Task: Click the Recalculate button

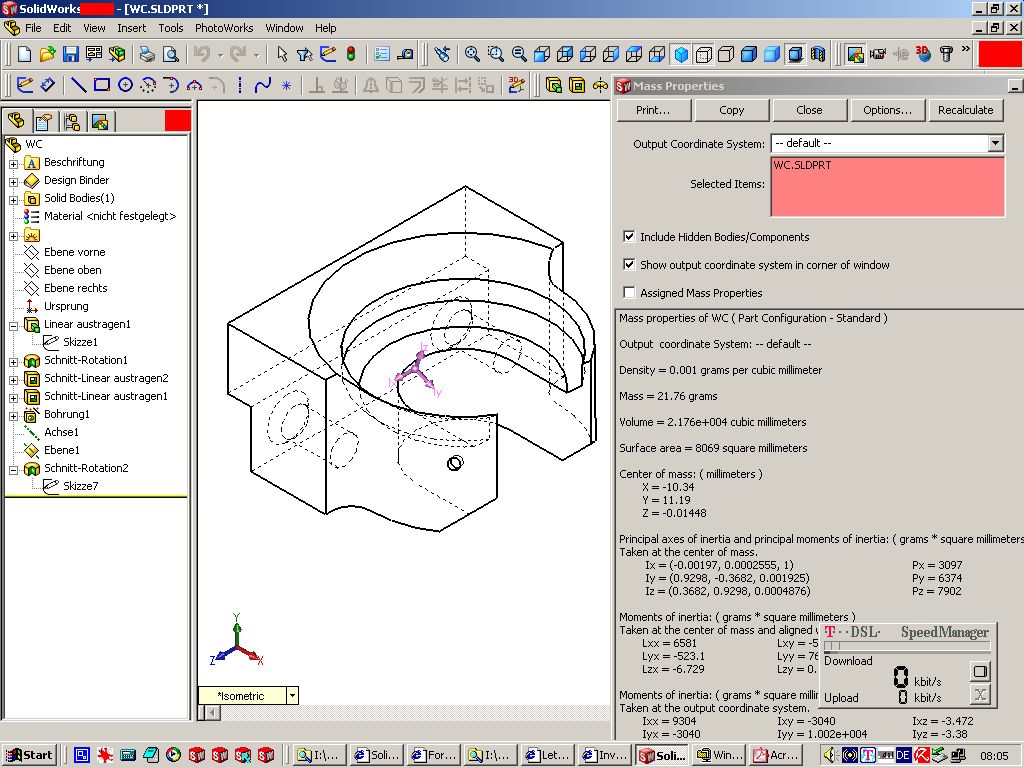Action: coord(965,110)
